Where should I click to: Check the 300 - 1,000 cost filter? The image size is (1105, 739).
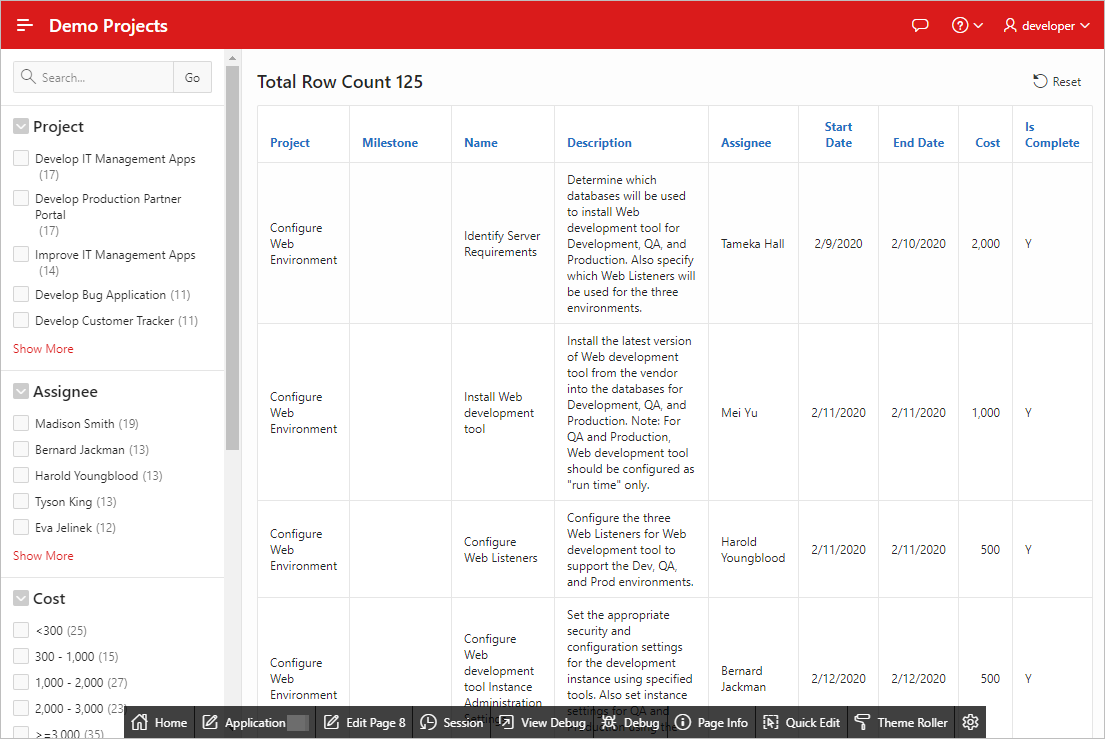coord(21,657)
